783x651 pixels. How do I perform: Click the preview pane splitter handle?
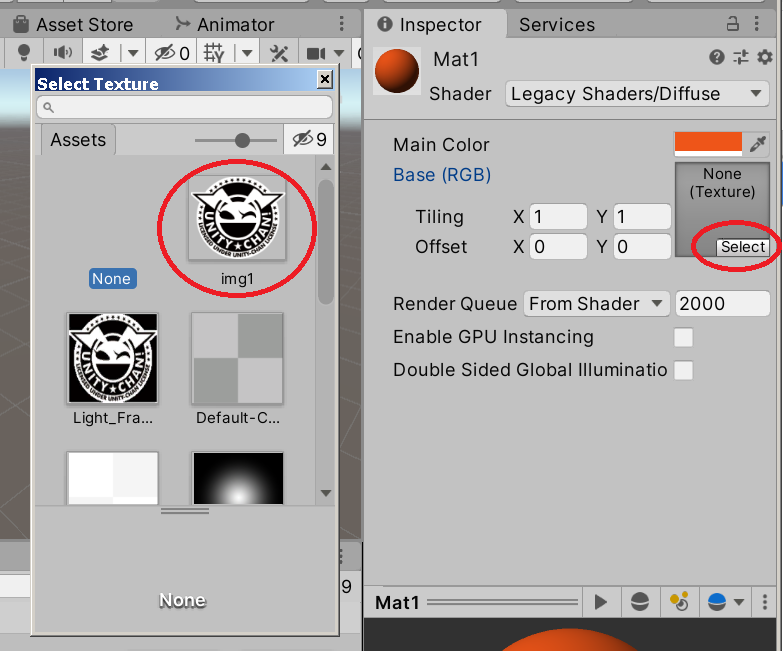[185, 511]
